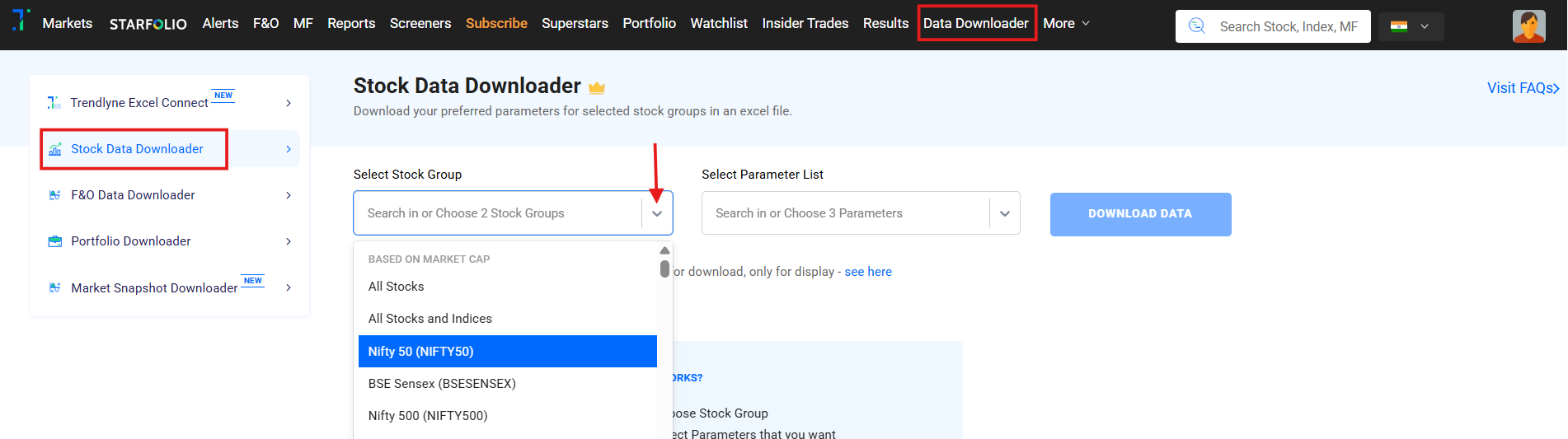1568x439 pixels.
Task: Click the stock group list scrollbar thumb
Action: [664, 269]
